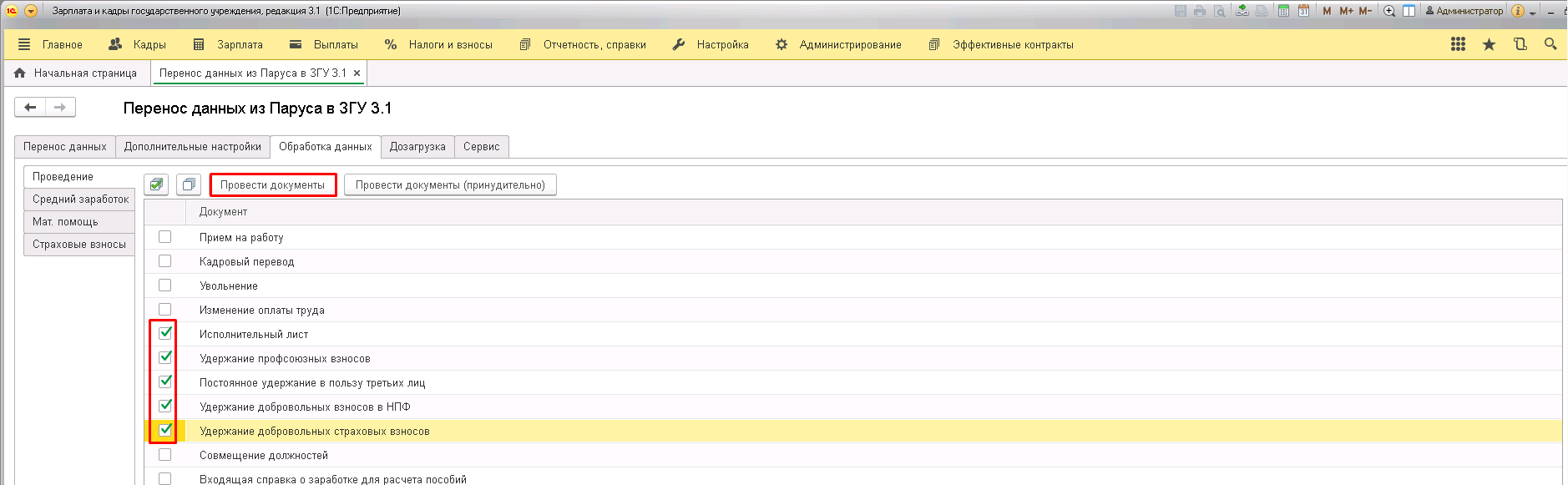This screenshot has height=485, width=1568.
Task: Select the Средний заработок side tab
Action: coord(80,199)
